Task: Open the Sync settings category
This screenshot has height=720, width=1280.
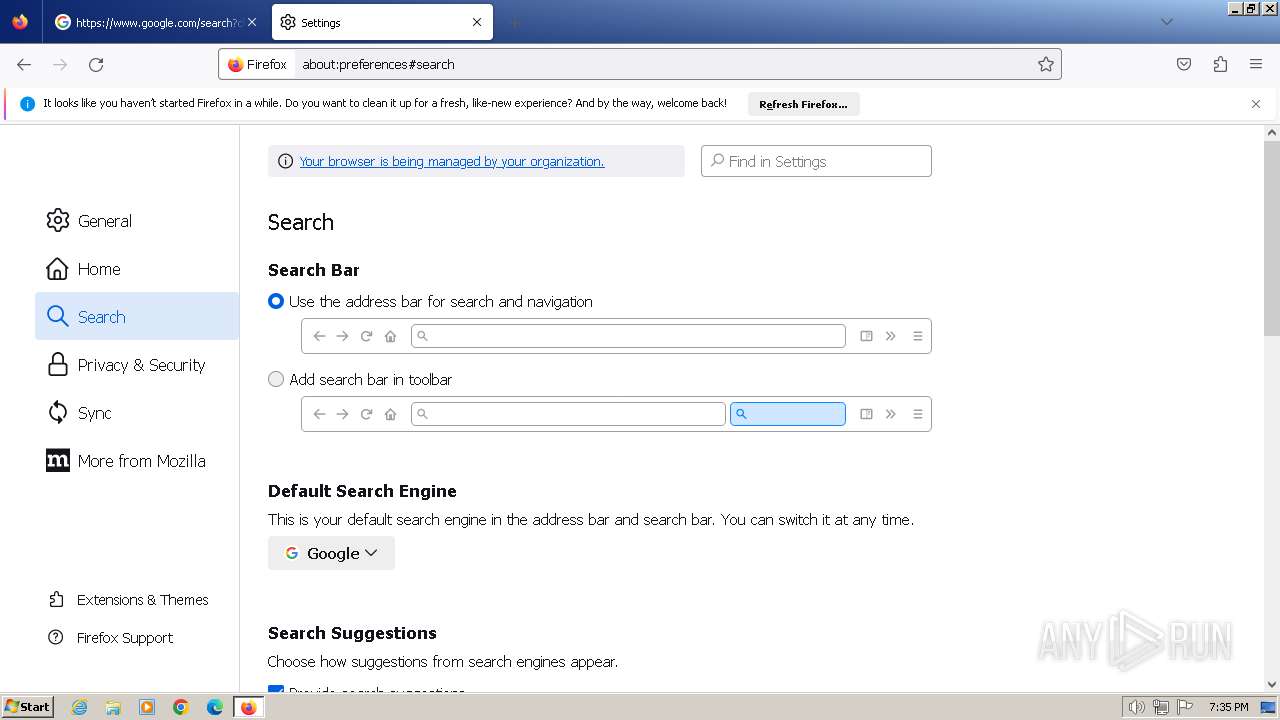Action: pos(137,413)
